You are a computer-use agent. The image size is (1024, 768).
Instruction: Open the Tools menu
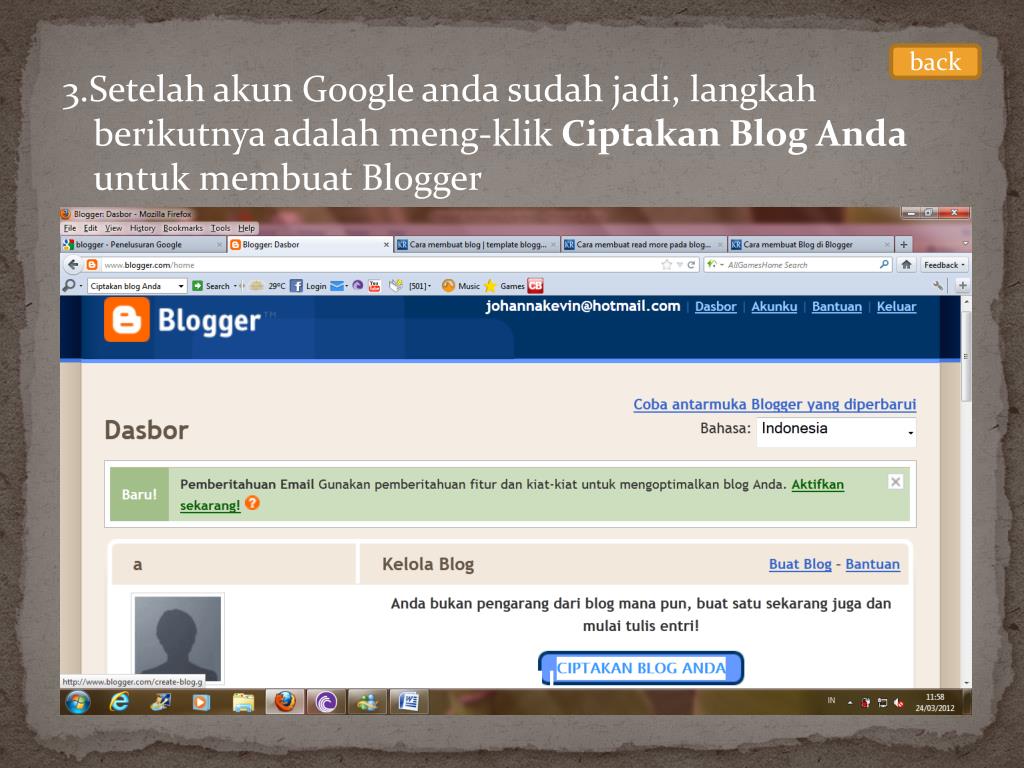pos(221,228)
